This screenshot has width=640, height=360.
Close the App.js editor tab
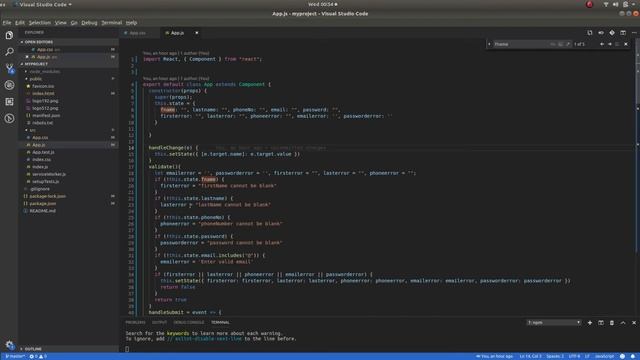[x=197, y=33]
